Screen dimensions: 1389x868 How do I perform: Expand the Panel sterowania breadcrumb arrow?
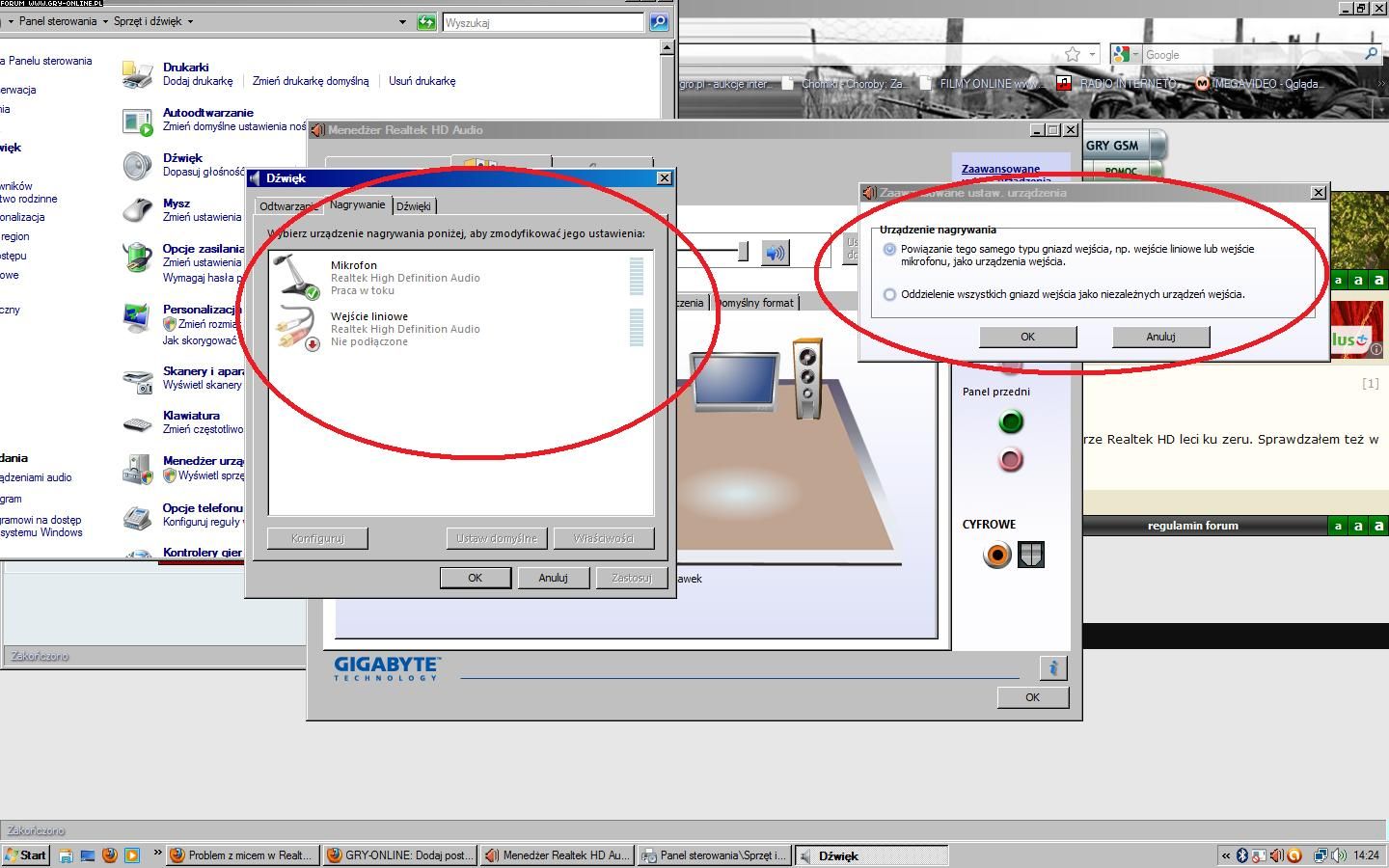(x=105, y=21)
